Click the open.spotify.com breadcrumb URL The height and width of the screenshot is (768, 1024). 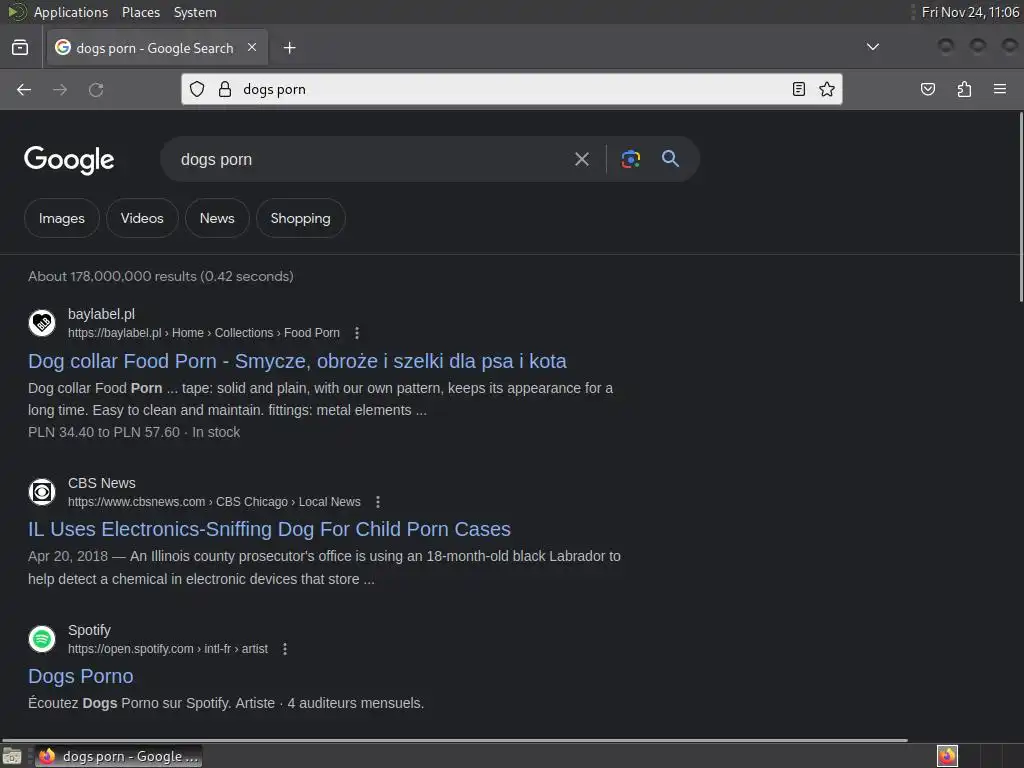tap(168, 649)
